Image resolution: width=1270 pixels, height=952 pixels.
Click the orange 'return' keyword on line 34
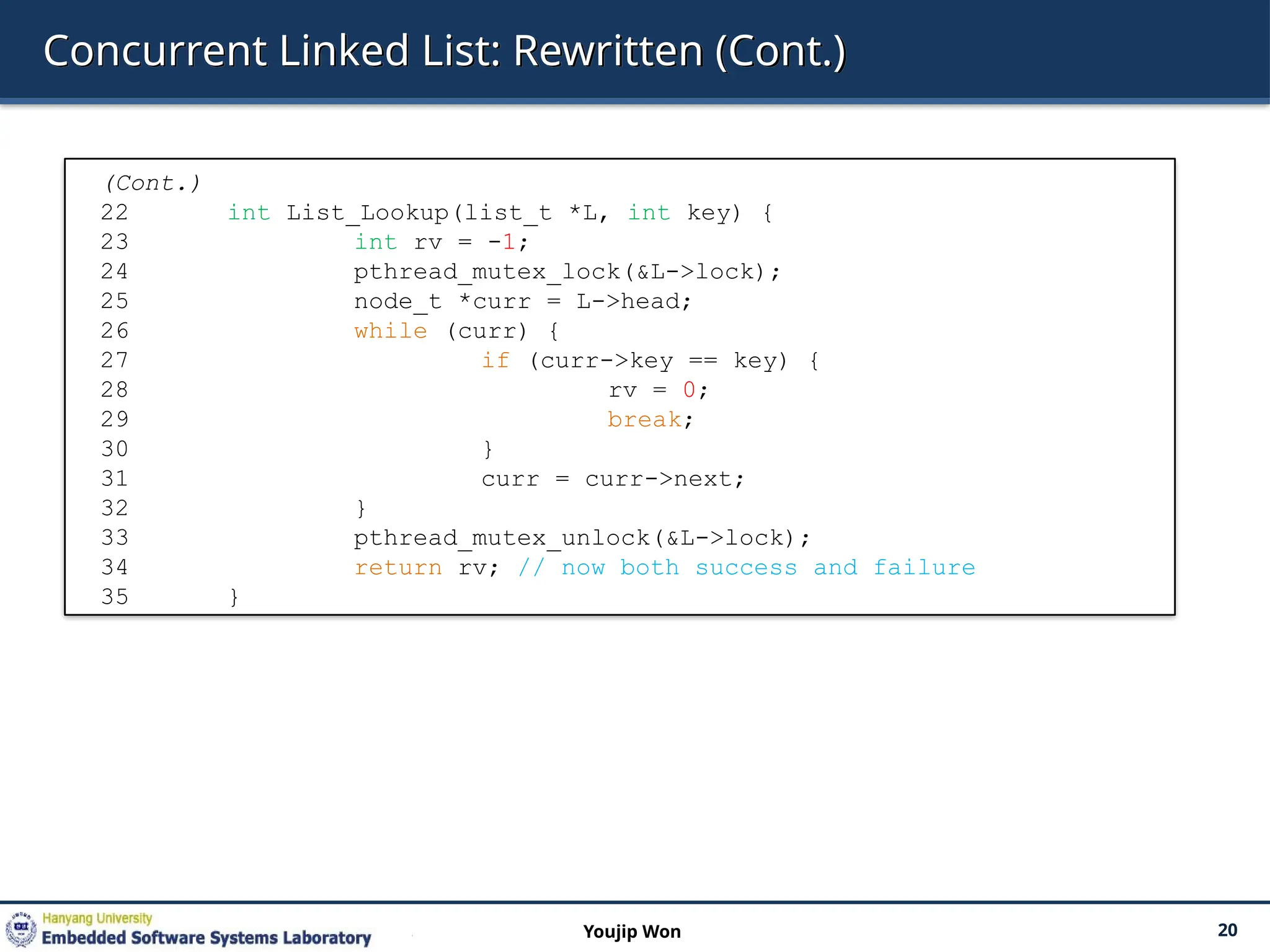coord(398,567)
